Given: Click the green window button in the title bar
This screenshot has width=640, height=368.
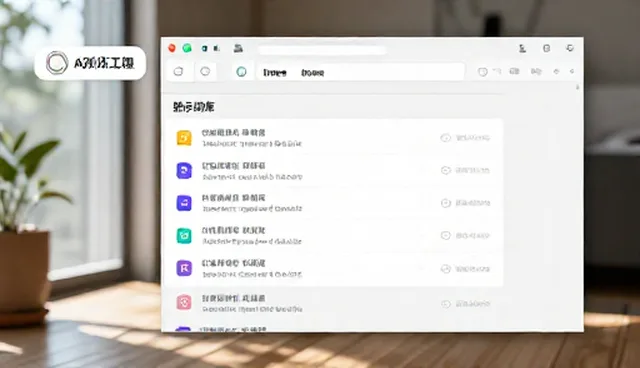Looking at the screenshot, I should tap(187, 48).
